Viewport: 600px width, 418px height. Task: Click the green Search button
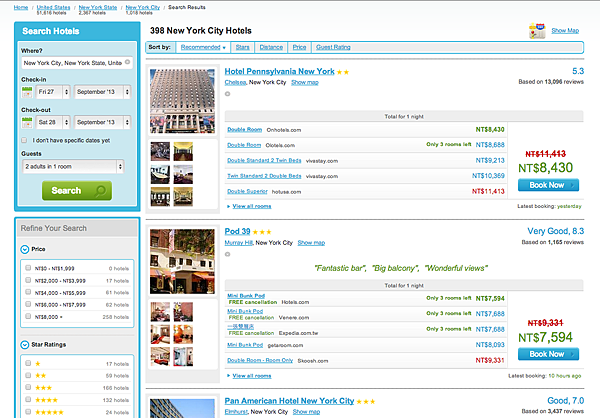pyautogui.click(x=77, y=191)
